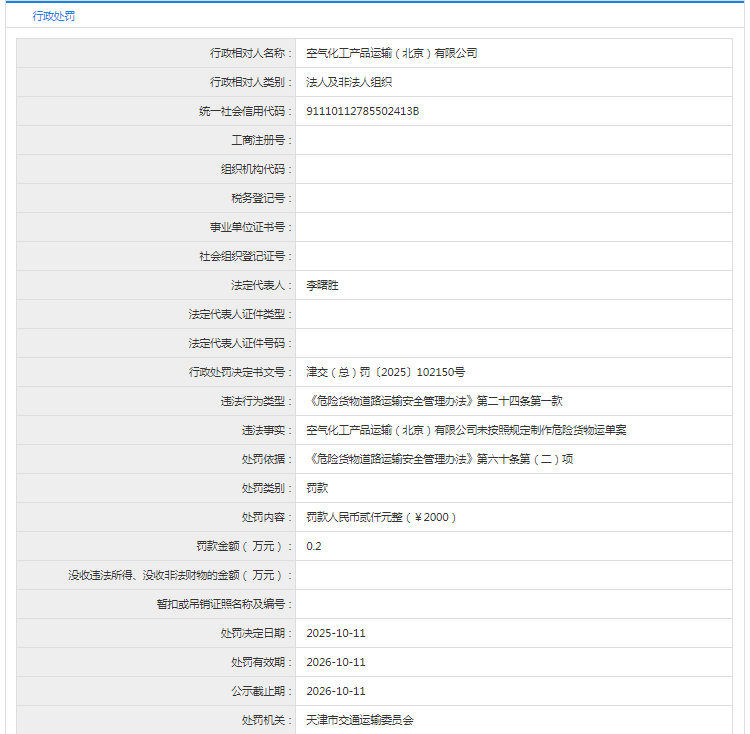The height and width of the screenshot is (734, 750).
Task: Select decision number 津交（总）罚〔2025〕102150号
Action: click(385, 372)
